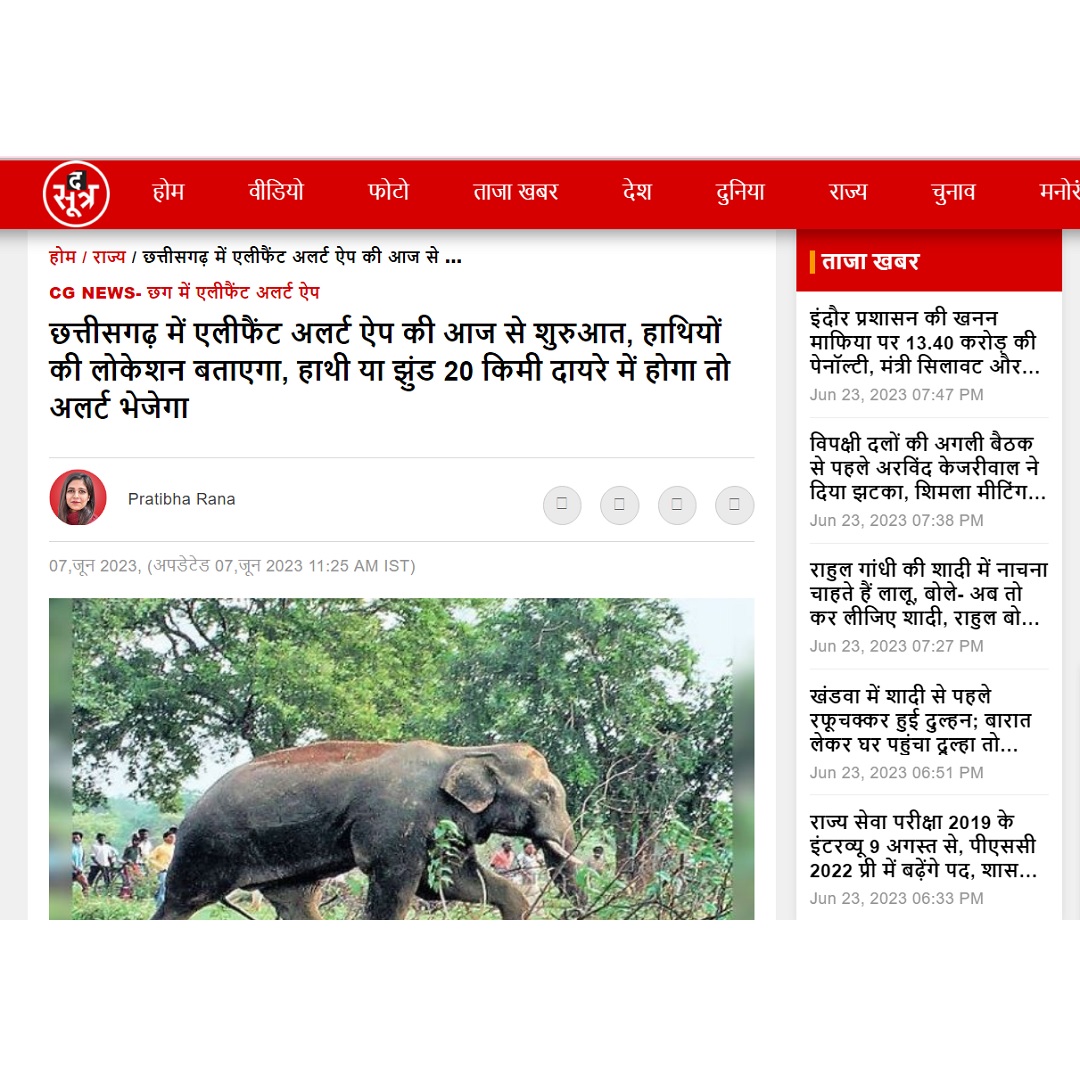1080x1080 pixels.
Task: Click the होम breadcrumb link
Action: (62, 257)
